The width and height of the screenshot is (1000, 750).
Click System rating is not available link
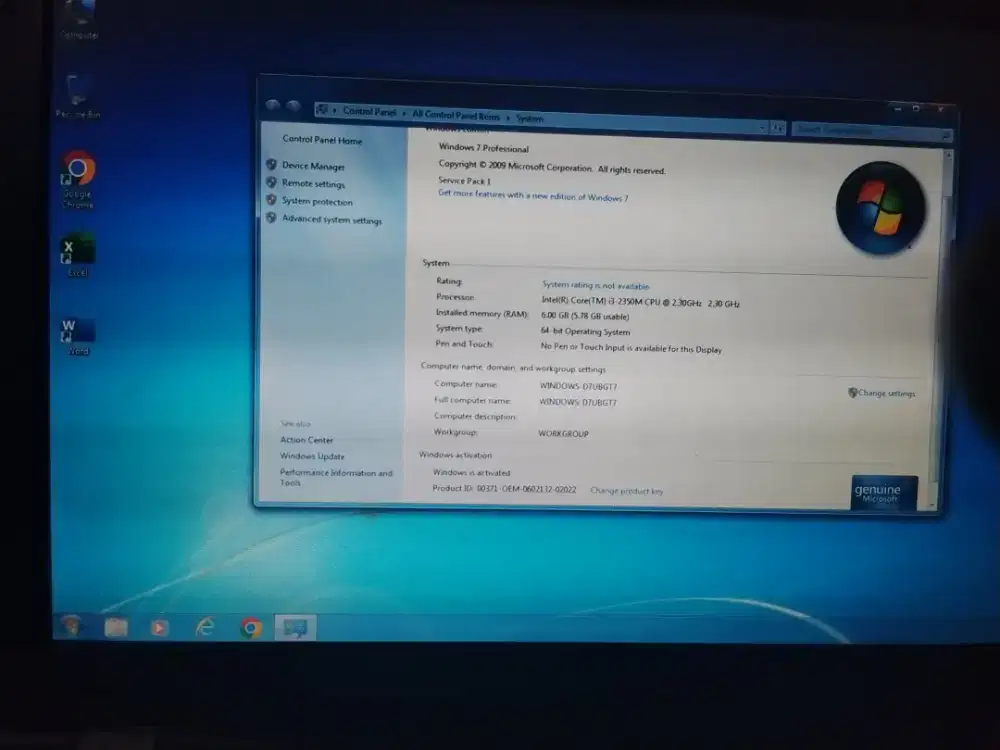(596, 286)
